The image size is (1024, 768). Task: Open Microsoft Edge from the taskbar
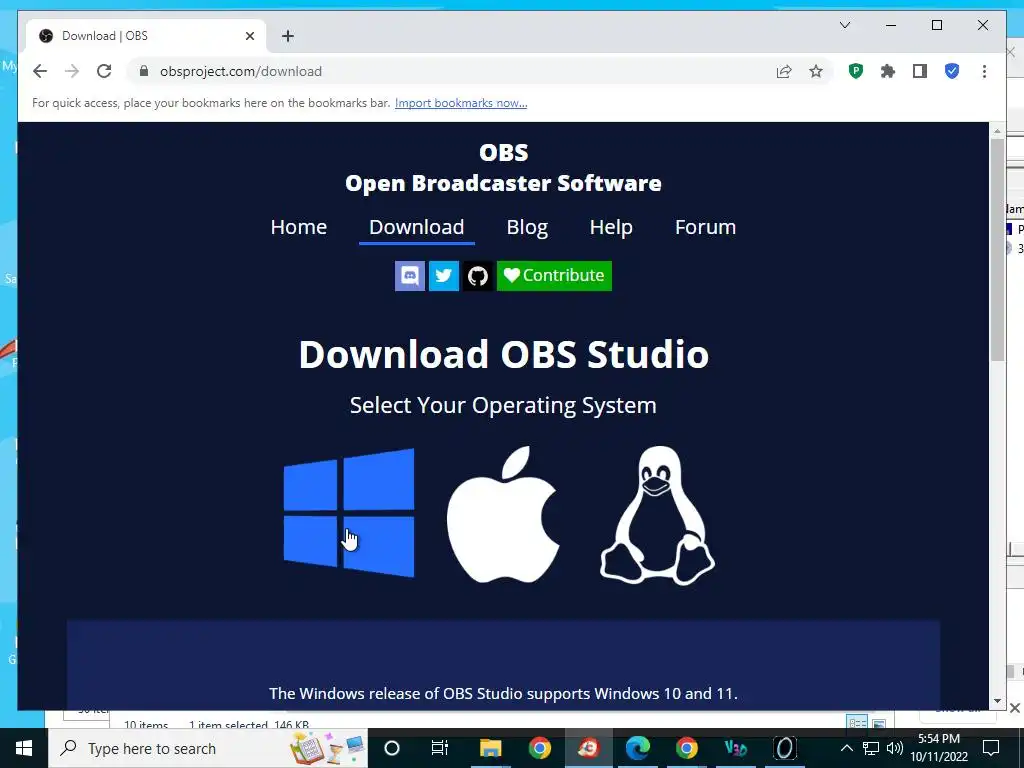(637, 748)
